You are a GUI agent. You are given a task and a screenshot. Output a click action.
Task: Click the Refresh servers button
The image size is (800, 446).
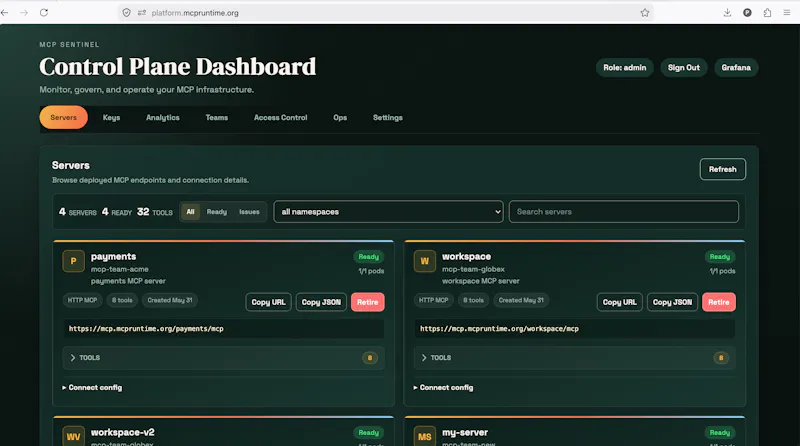(x=722, y=169)
